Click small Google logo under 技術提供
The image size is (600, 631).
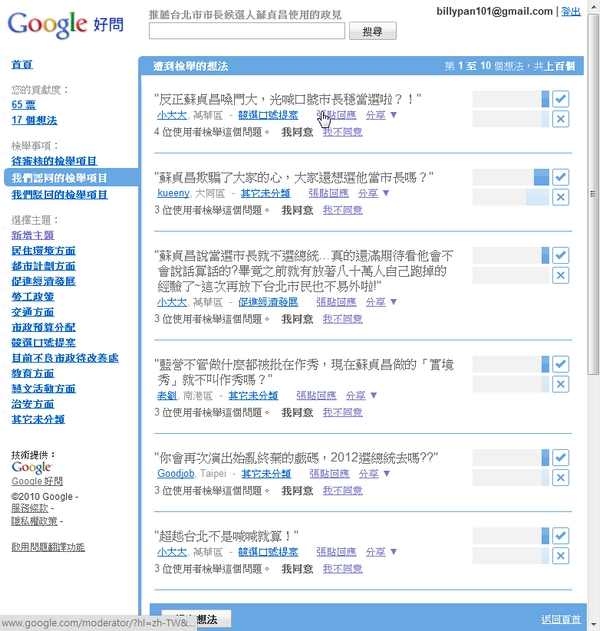coord(31,467)
